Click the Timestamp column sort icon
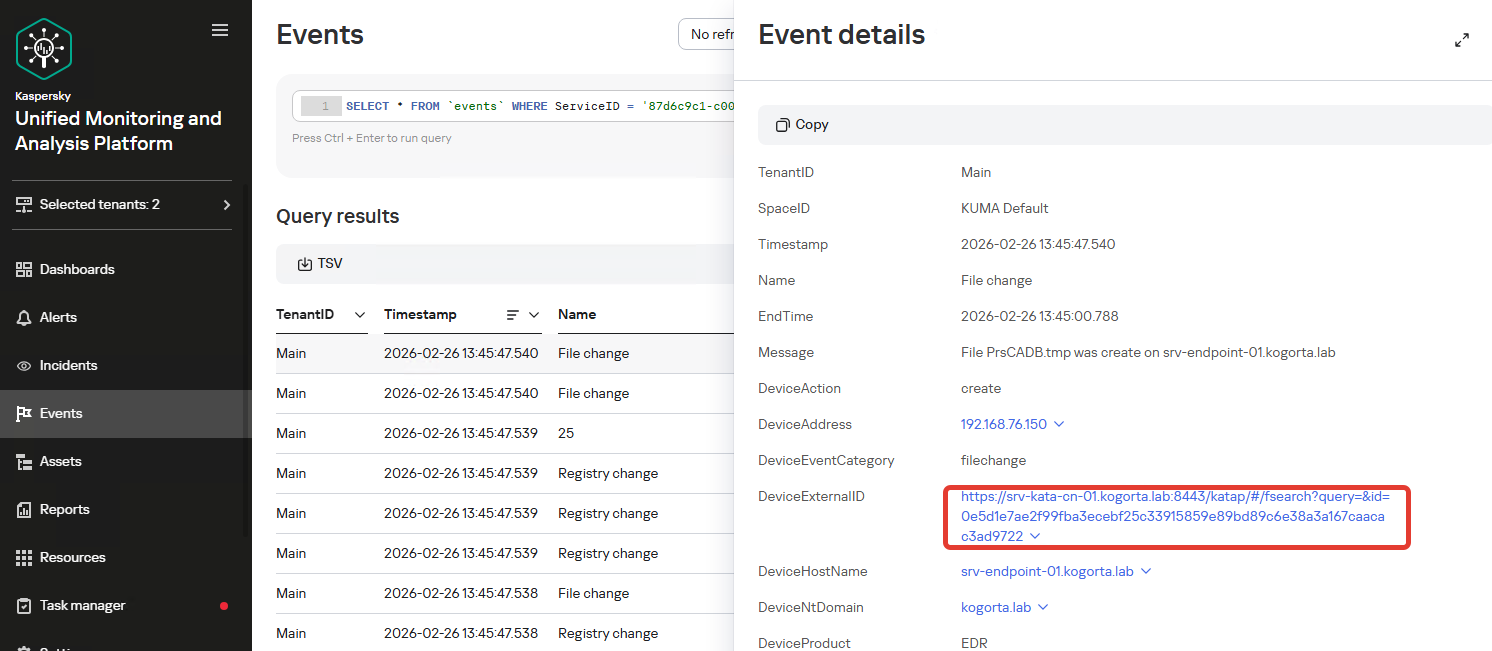1492x651 pixels. 513,314
